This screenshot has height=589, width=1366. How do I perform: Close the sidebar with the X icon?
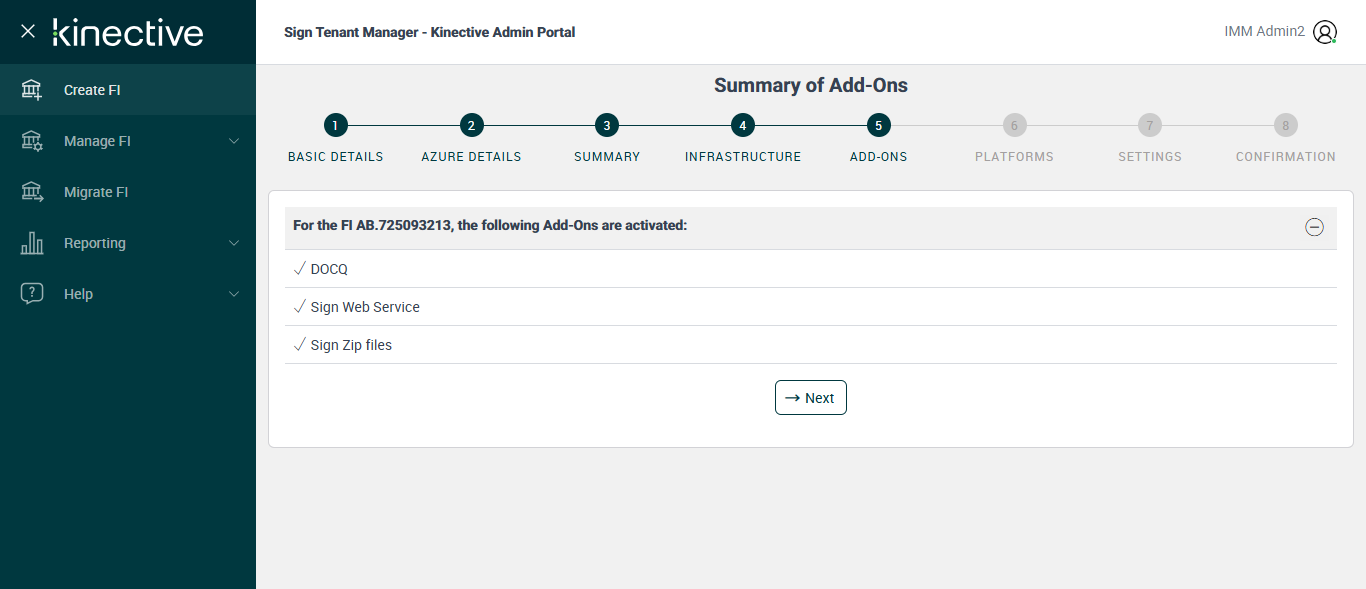tap(28, 32)
